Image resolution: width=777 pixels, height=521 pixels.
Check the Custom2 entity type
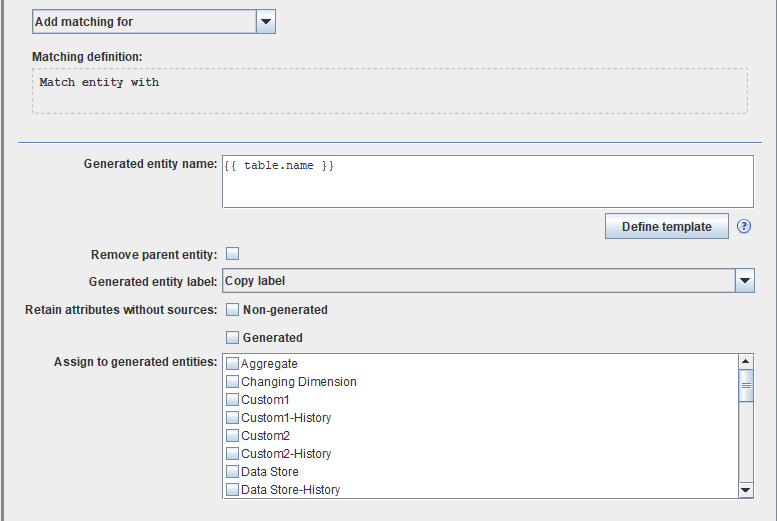pyautogui.click(x=232, y=436)
